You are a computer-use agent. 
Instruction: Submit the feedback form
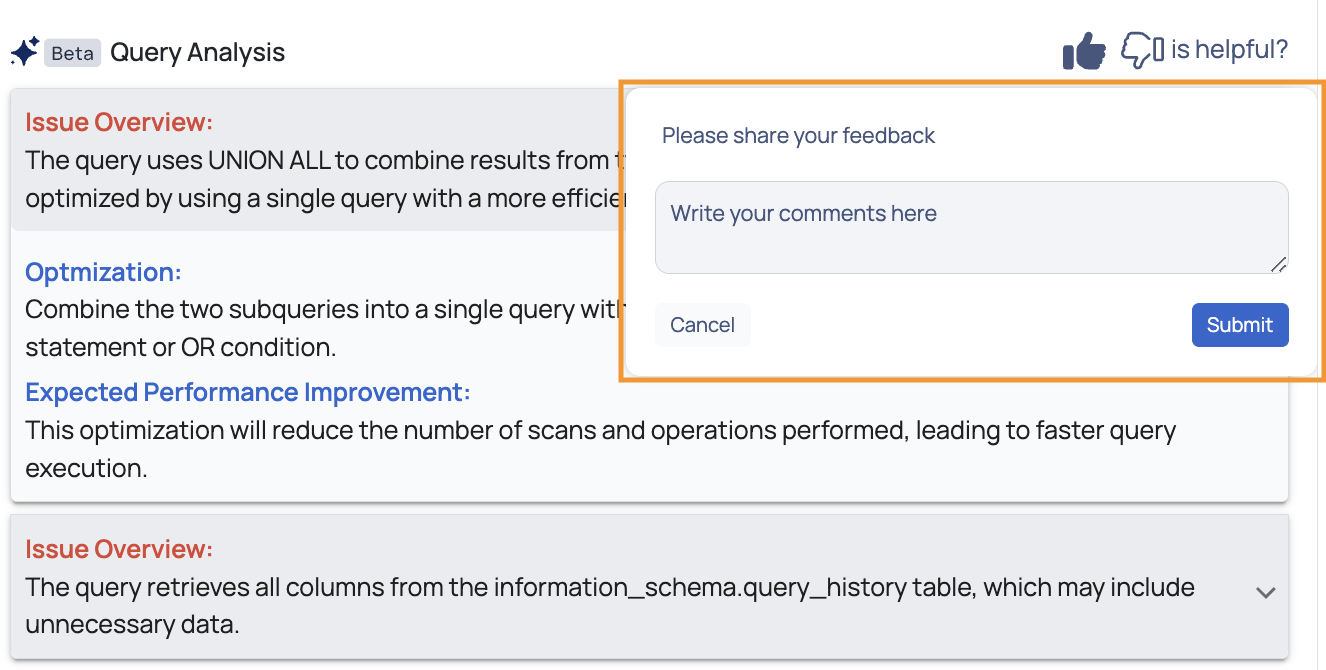click(1240, 325)
